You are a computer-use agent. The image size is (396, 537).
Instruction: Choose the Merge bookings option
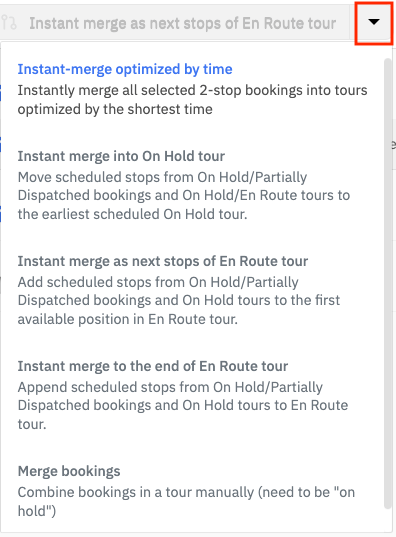click(69, 471)
